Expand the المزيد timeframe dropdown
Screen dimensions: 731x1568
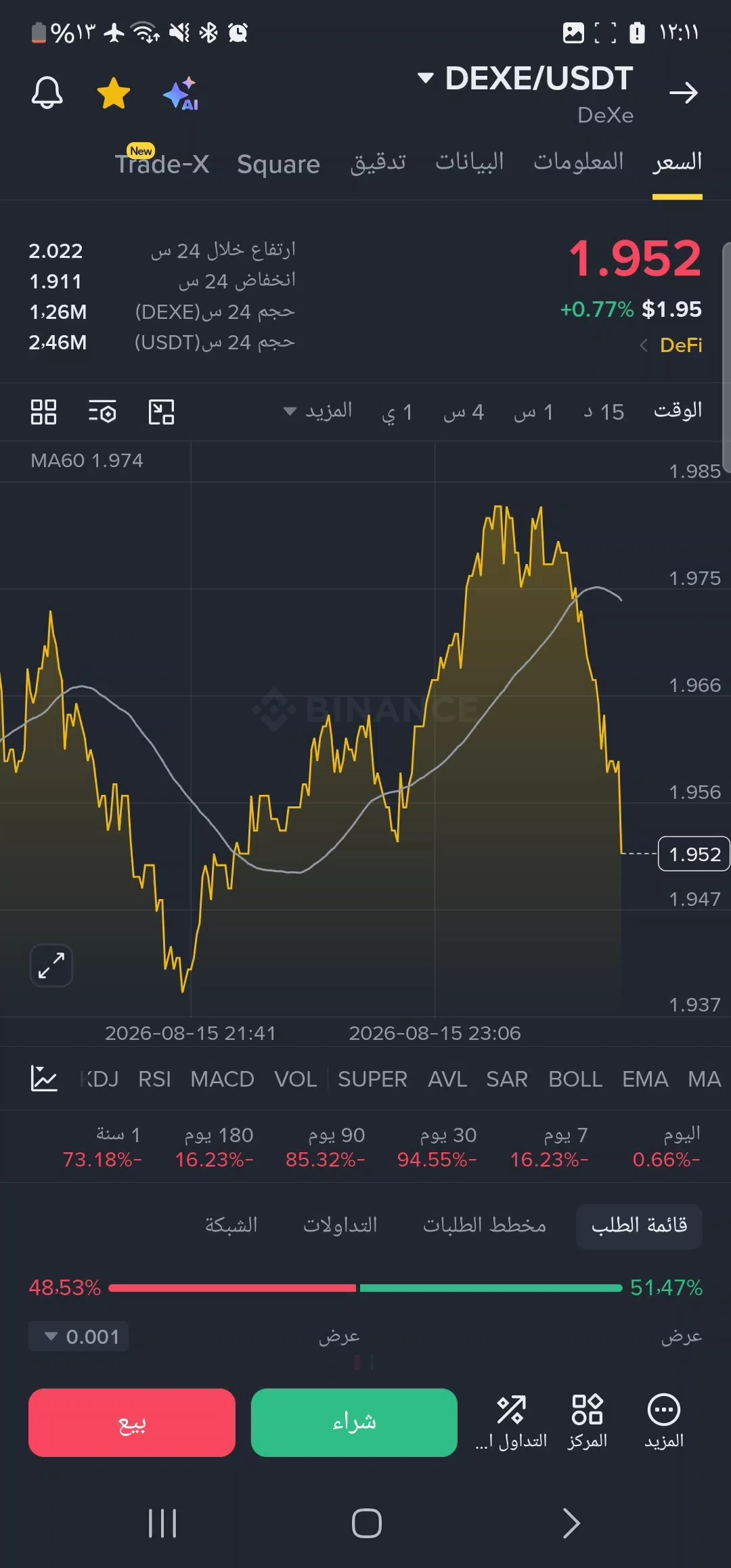pos(318,411)
